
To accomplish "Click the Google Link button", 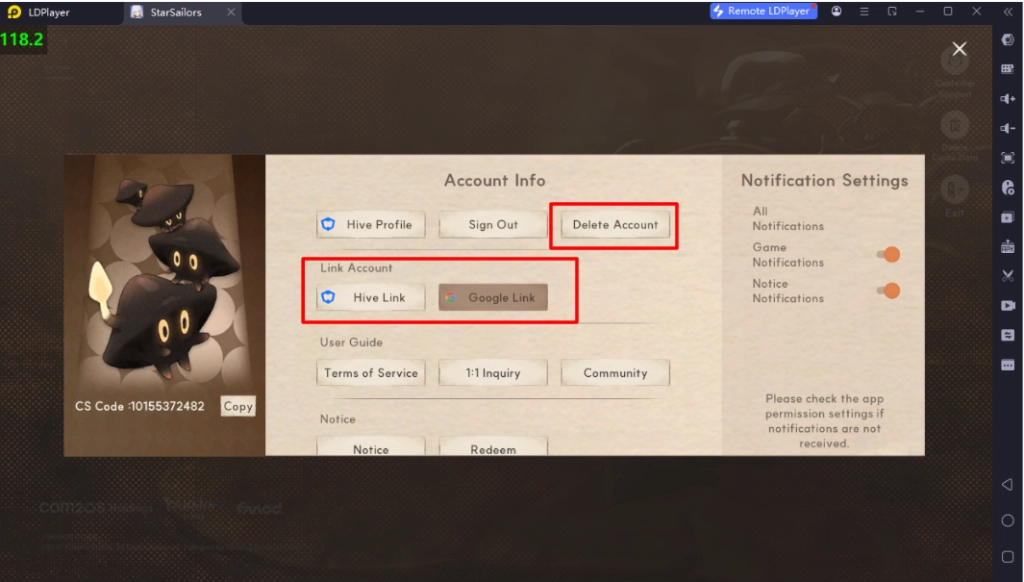I will click(493, 298).
